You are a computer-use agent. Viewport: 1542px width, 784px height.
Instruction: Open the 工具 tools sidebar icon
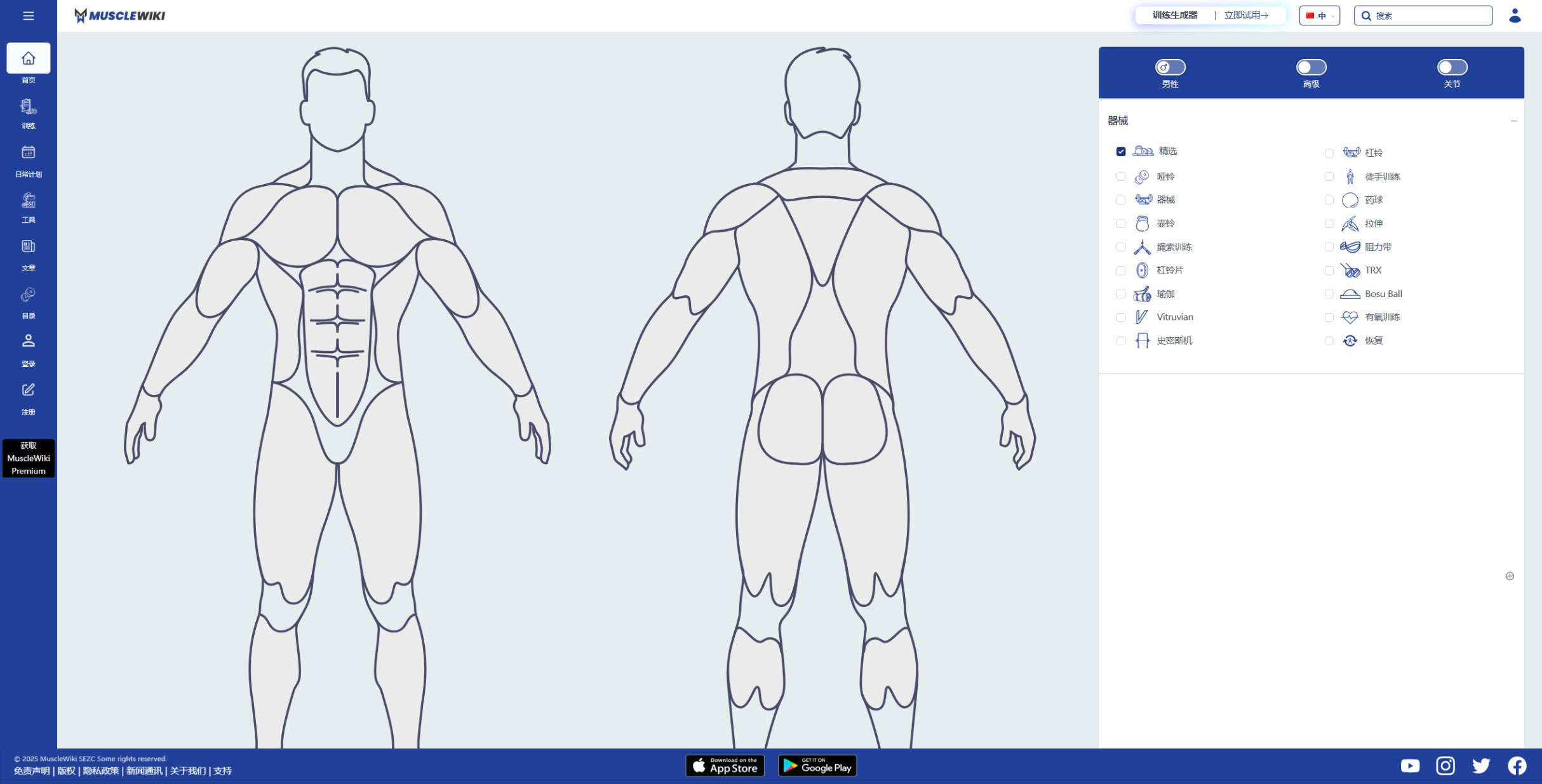[29, 207]
